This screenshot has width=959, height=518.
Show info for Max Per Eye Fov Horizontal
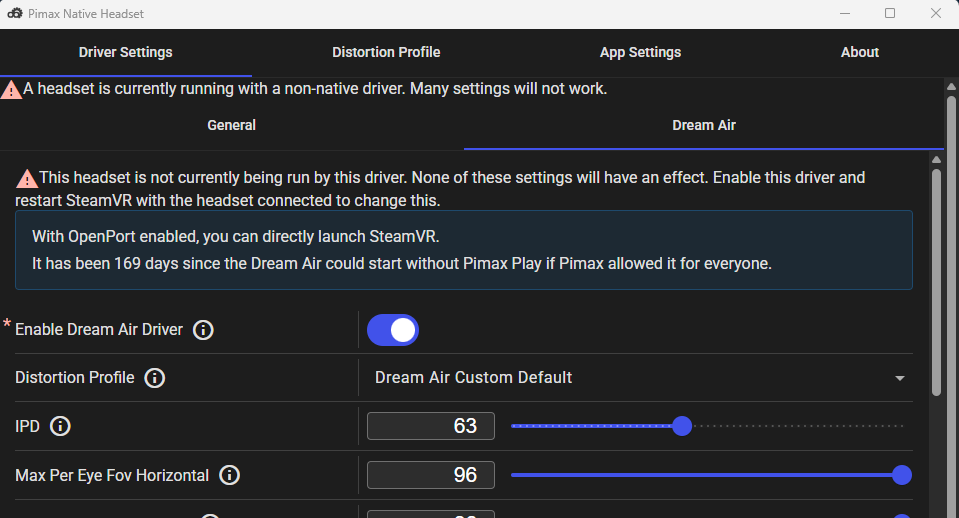229,475
